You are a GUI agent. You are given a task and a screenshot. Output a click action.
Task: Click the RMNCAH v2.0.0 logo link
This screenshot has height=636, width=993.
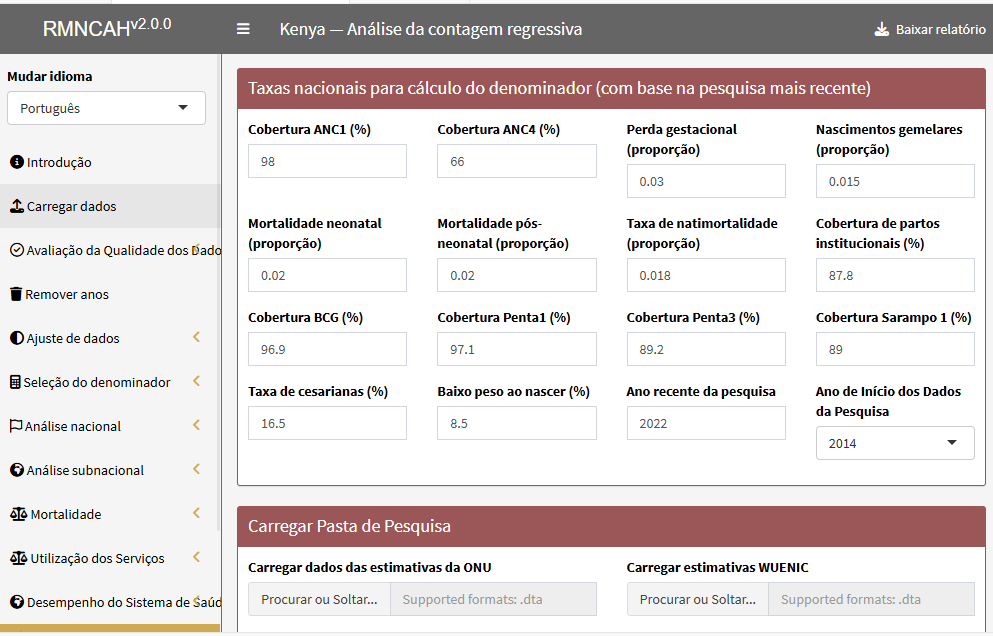pos(107,28)
